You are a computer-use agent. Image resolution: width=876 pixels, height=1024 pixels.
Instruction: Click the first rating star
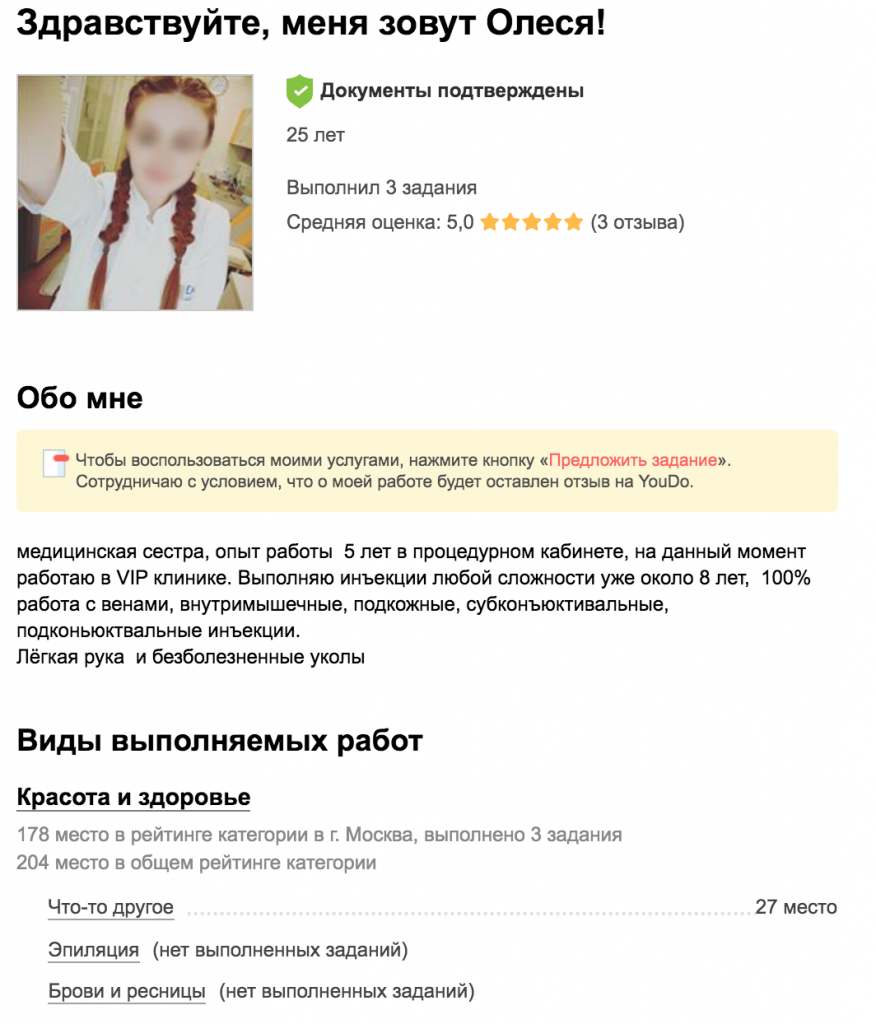(x=489, y=223)
